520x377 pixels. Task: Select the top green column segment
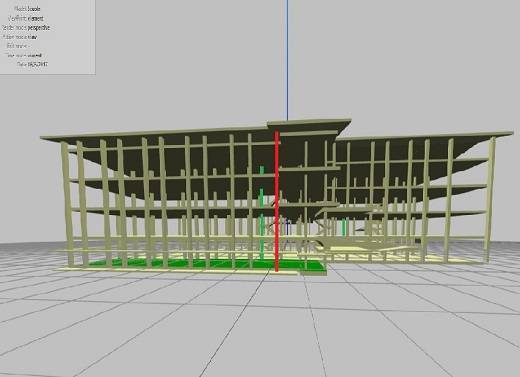pos(262,170)
